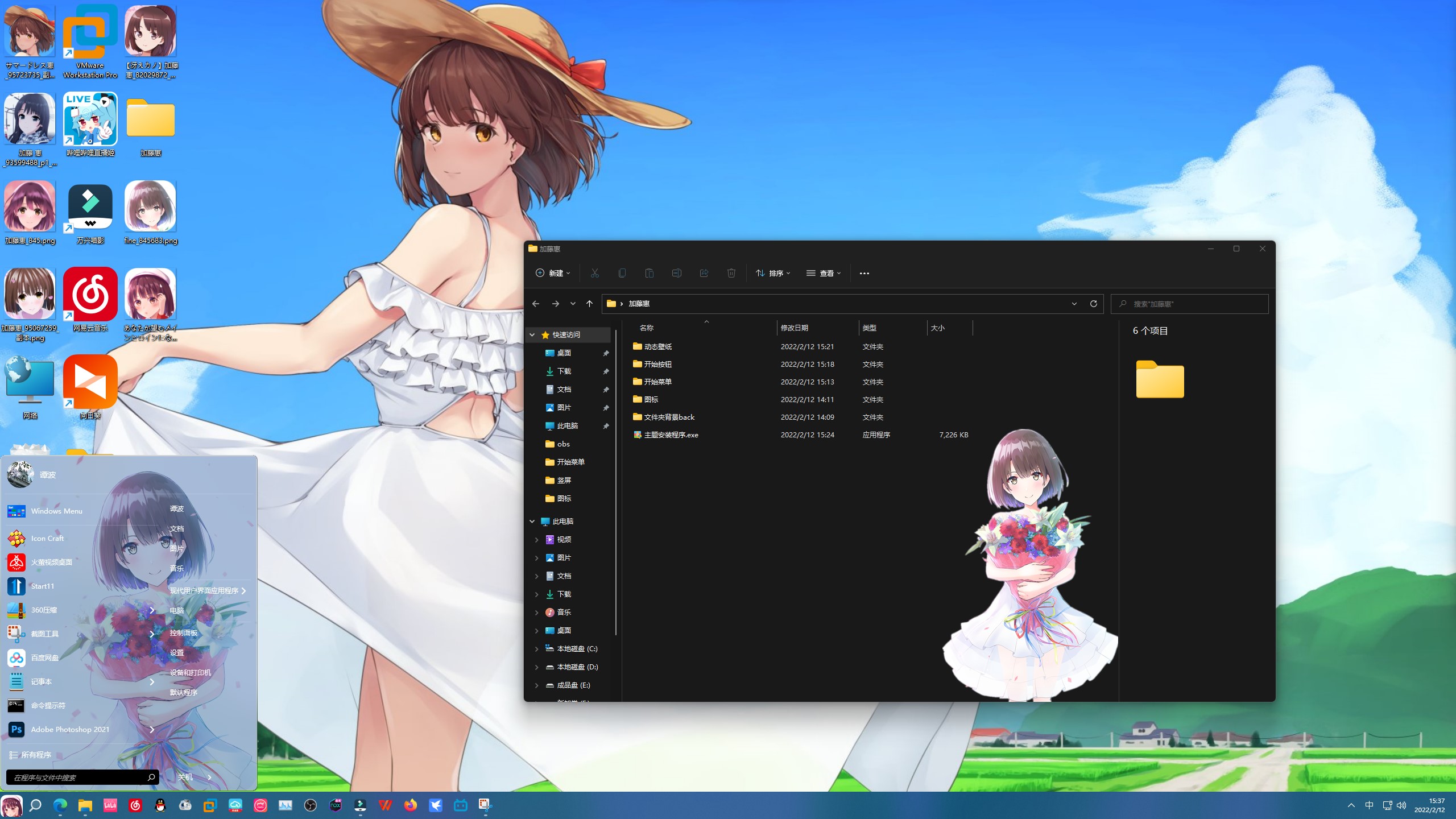Go up one folder level
This screenshot has height=819, width=1456.
pyautogui.click(x=589, y=304)
